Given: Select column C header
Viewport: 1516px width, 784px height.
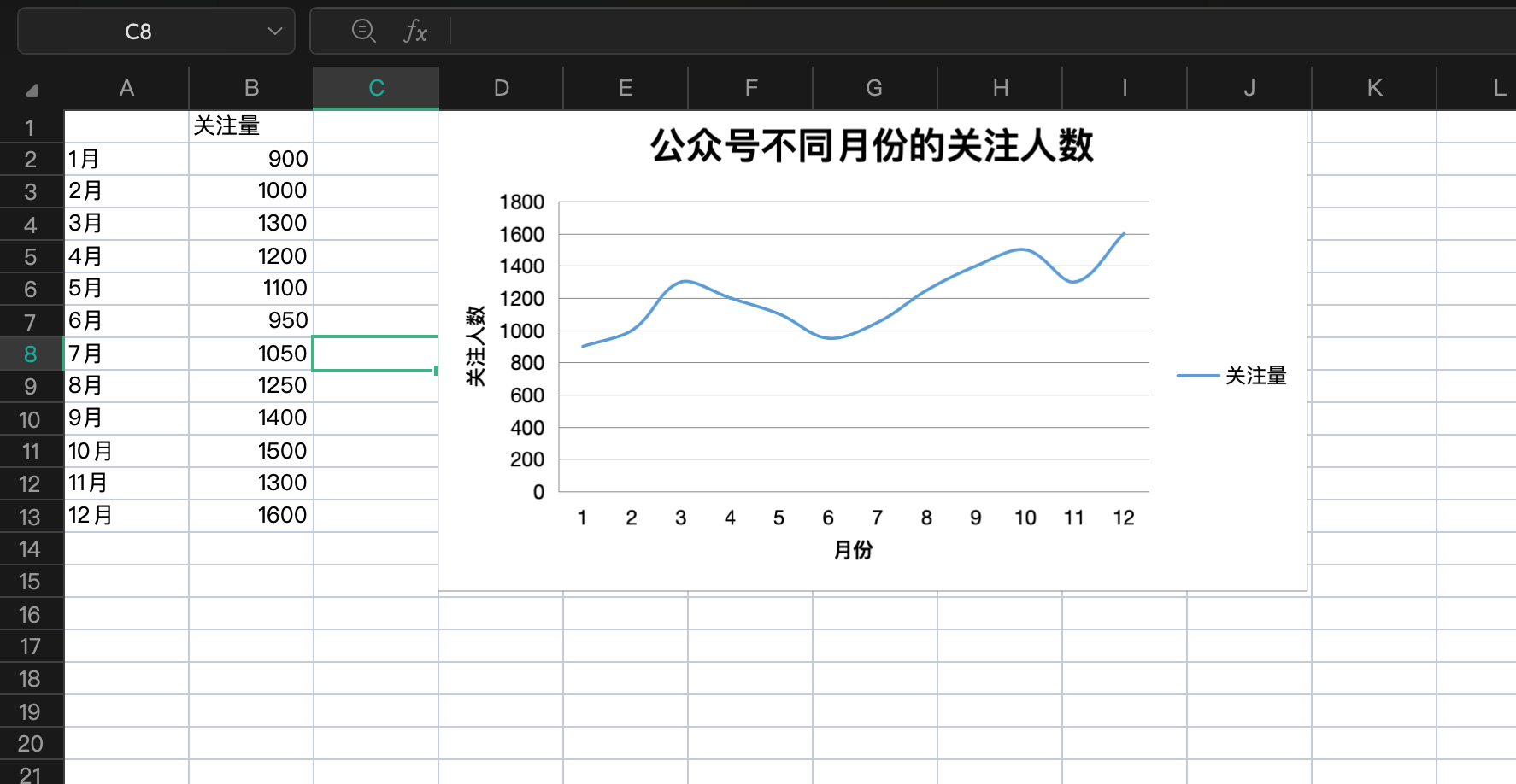Looking at the screenshot, I should [x=376, y=88].
